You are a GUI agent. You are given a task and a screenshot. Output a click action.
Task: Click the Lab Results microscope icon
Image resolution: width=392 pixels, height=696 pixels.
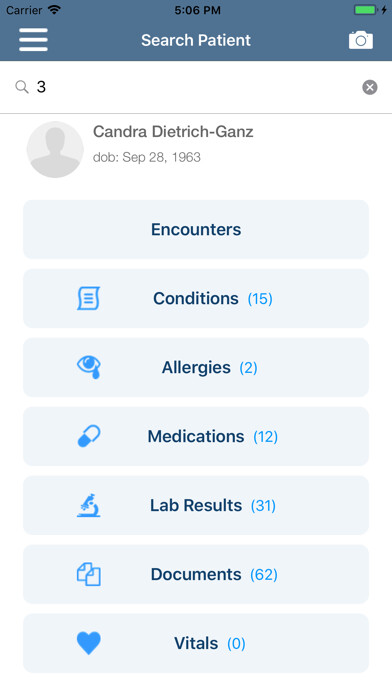[89, 505]
